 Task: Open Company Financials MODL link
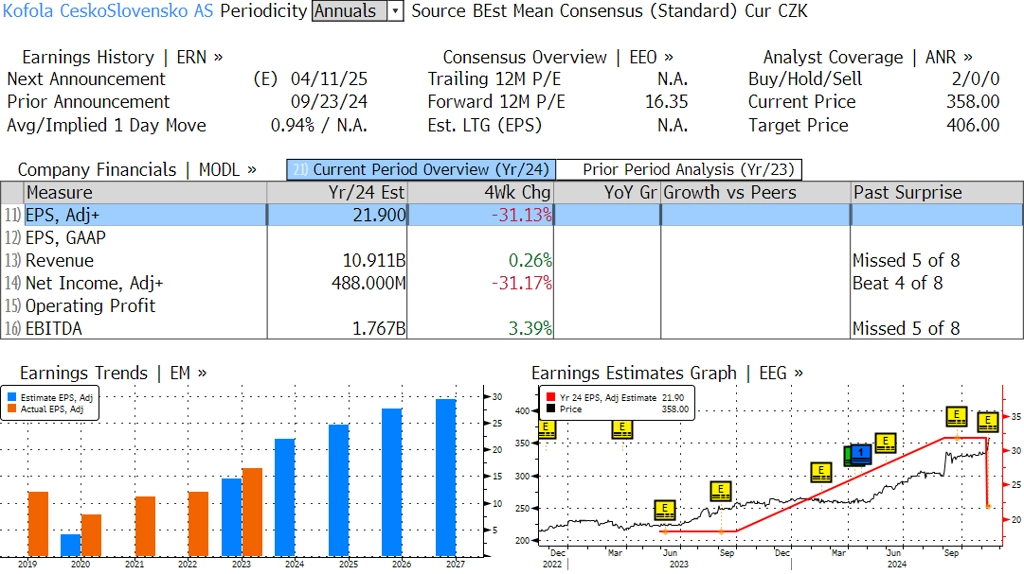click(137, 170)
